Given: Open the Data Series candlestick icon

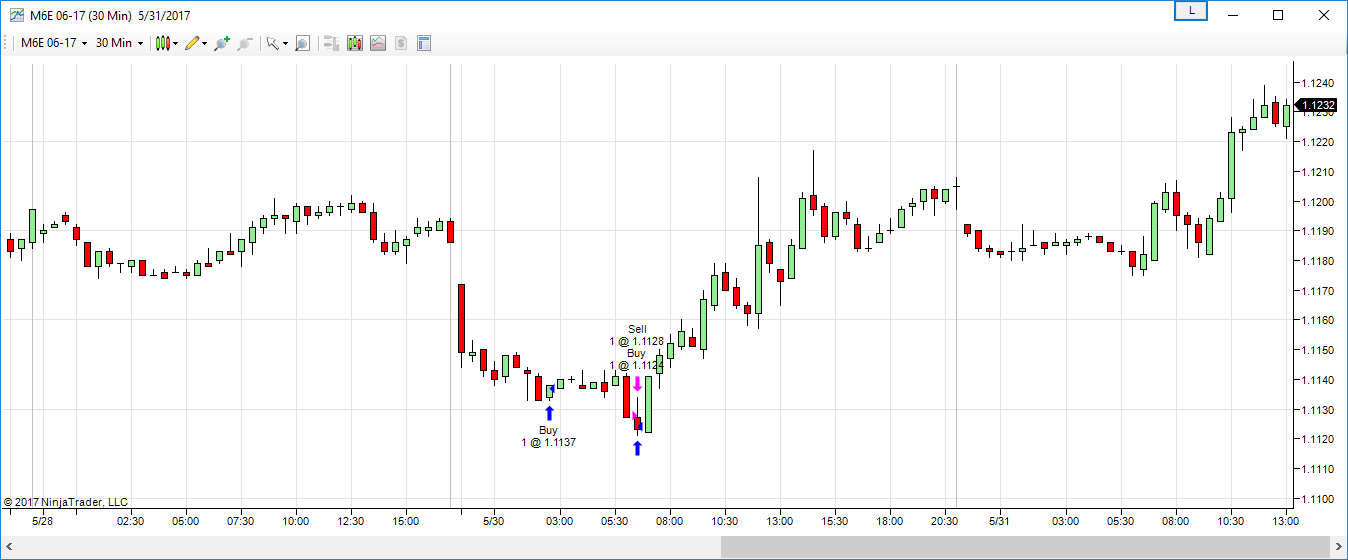Looking at the screenshot, I should (x=355, y=43).
